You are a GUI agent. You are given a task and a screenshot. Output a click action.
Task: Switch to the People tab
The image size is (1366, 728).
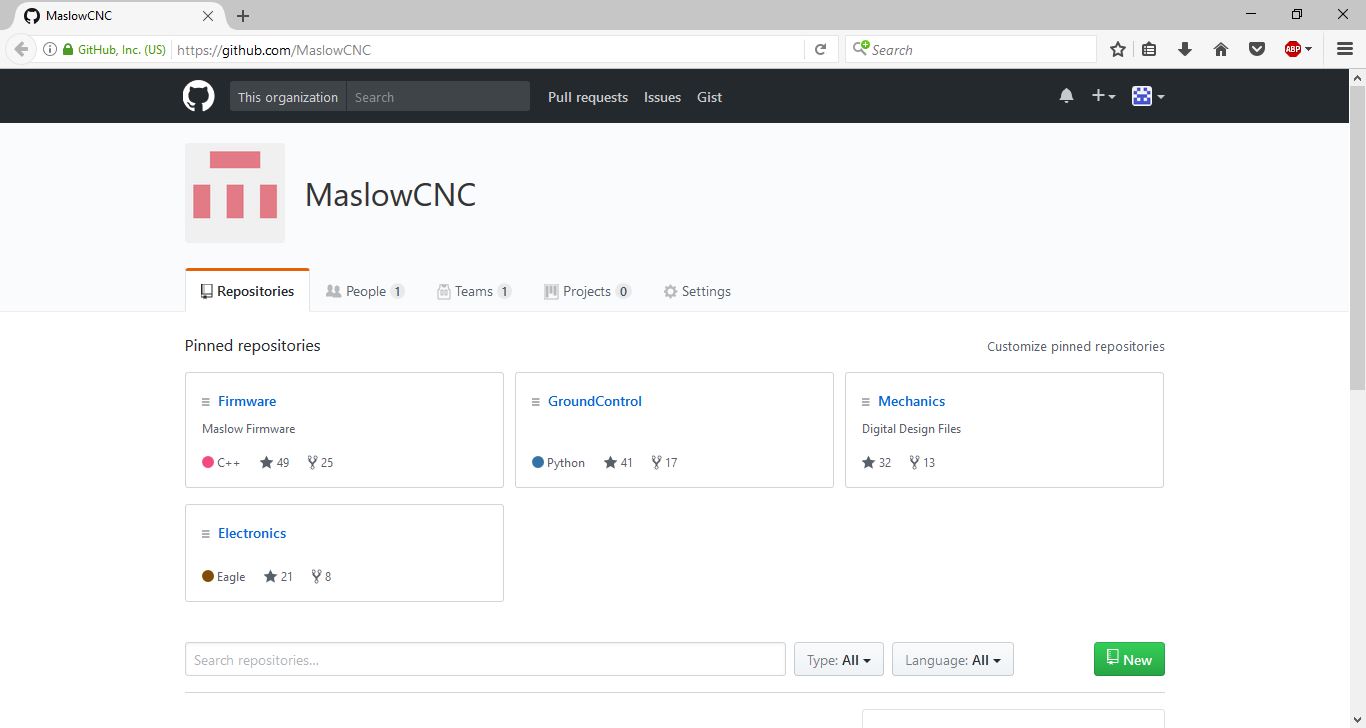365,291
